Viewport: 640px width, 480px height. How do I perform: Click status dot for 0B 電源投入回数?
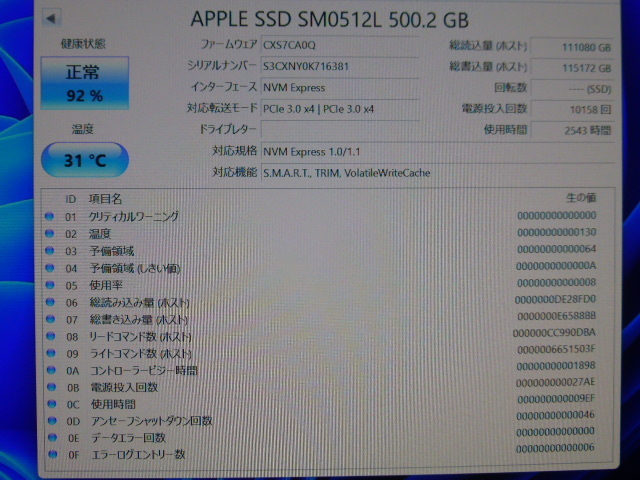[51, 387]
